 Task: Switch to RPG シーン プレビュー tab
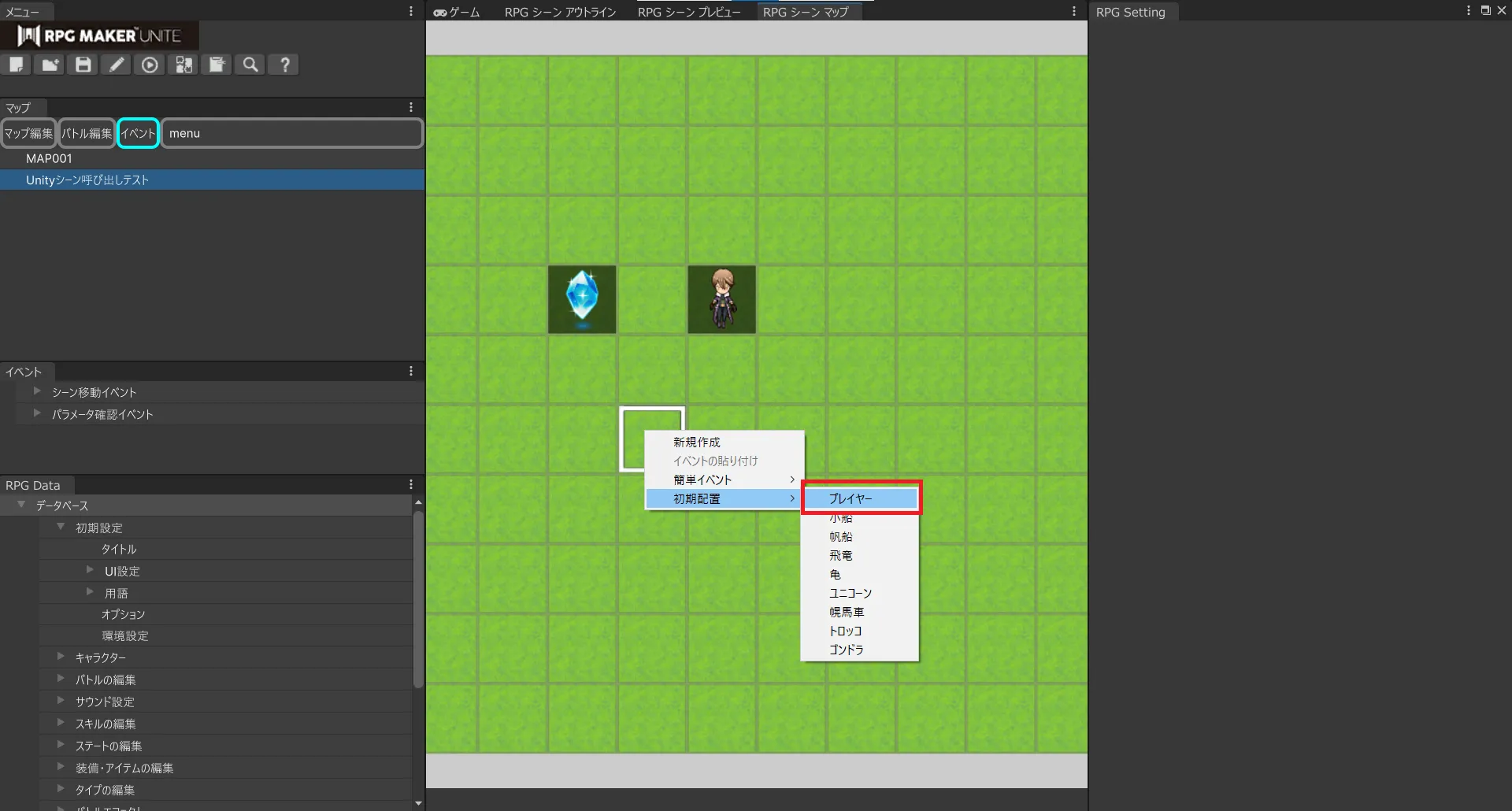[689, 12]
